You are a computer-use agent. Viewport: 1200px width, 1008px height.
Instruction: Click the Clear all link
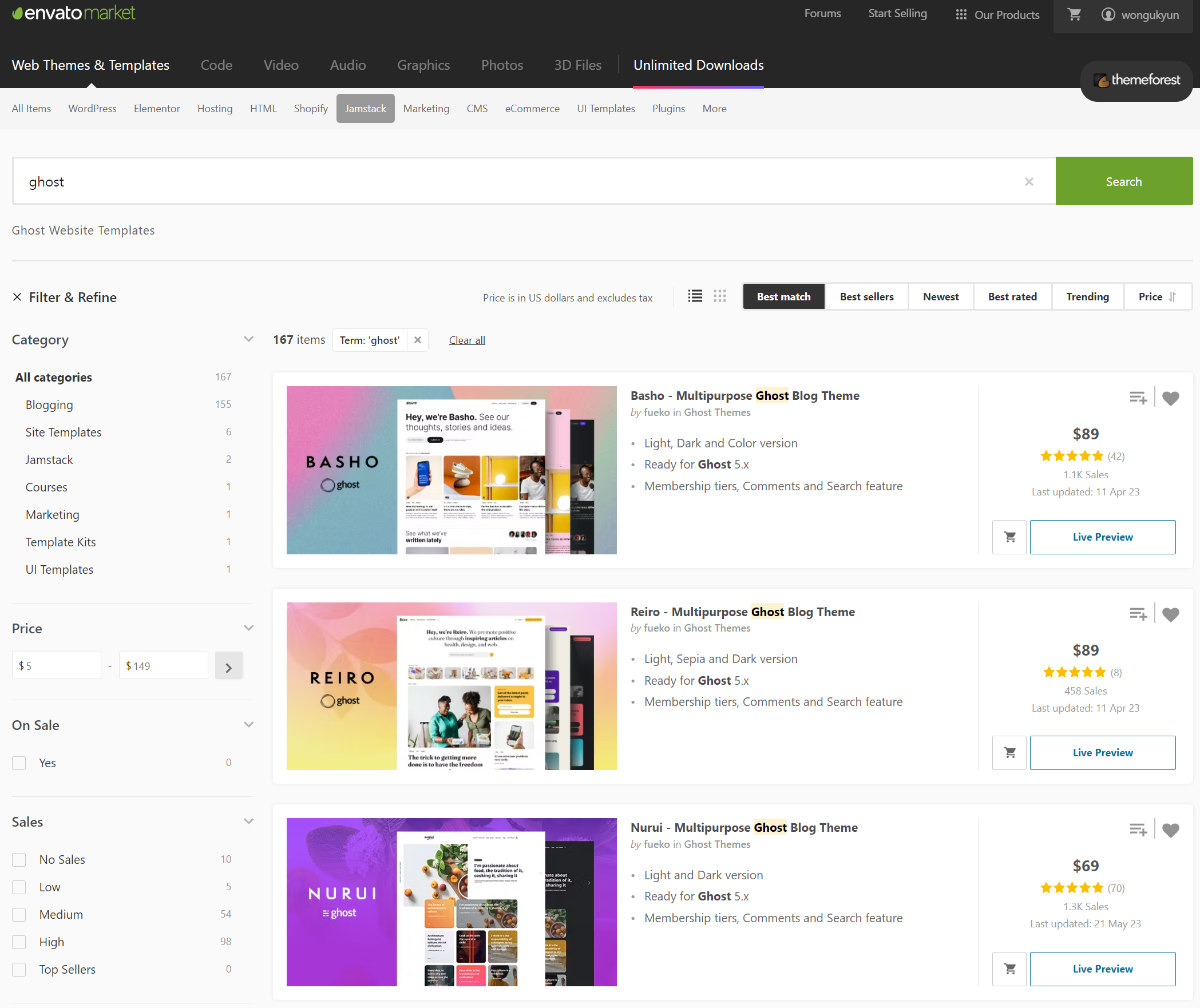[467, 340]
